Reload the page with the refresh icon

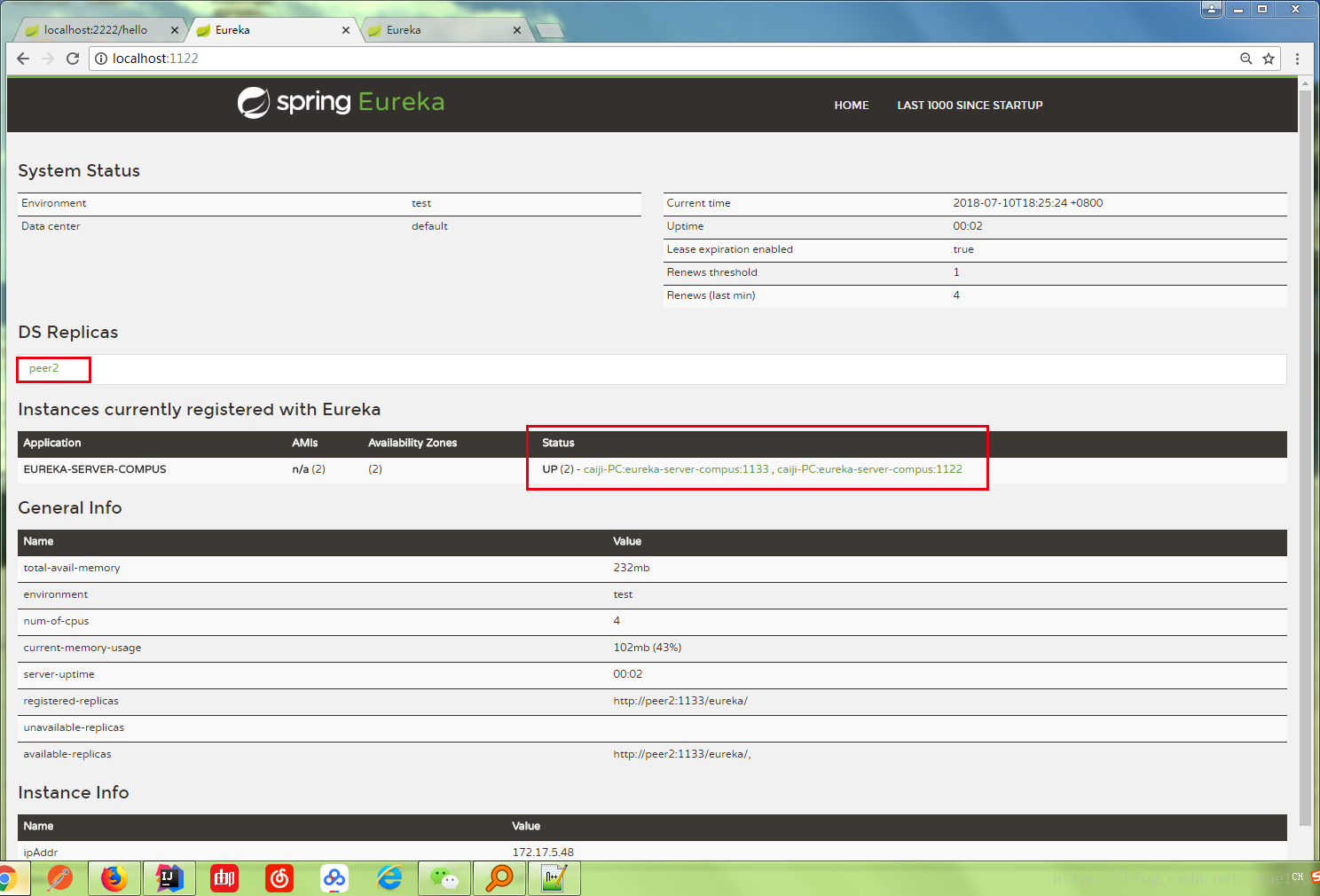pos(73,59)
